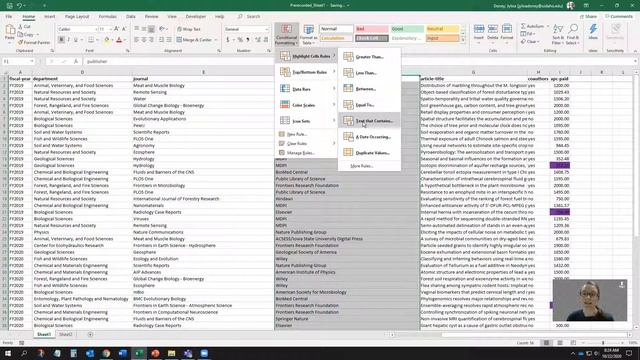Switch to the Formulas ribbon tab
This screenshot has height=360, width=640.
click(x=107, y=17)
